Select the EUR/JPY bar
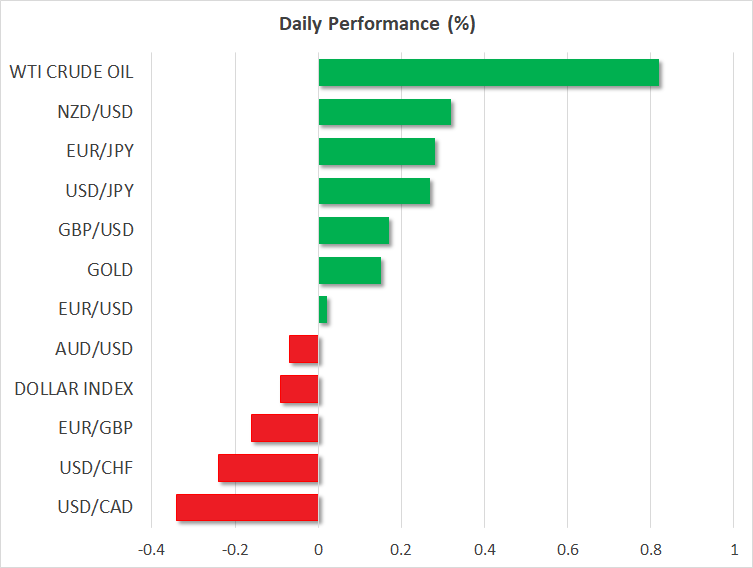Image resolution: width=753 pixels, height=568 pixels. tap(377, 152)
